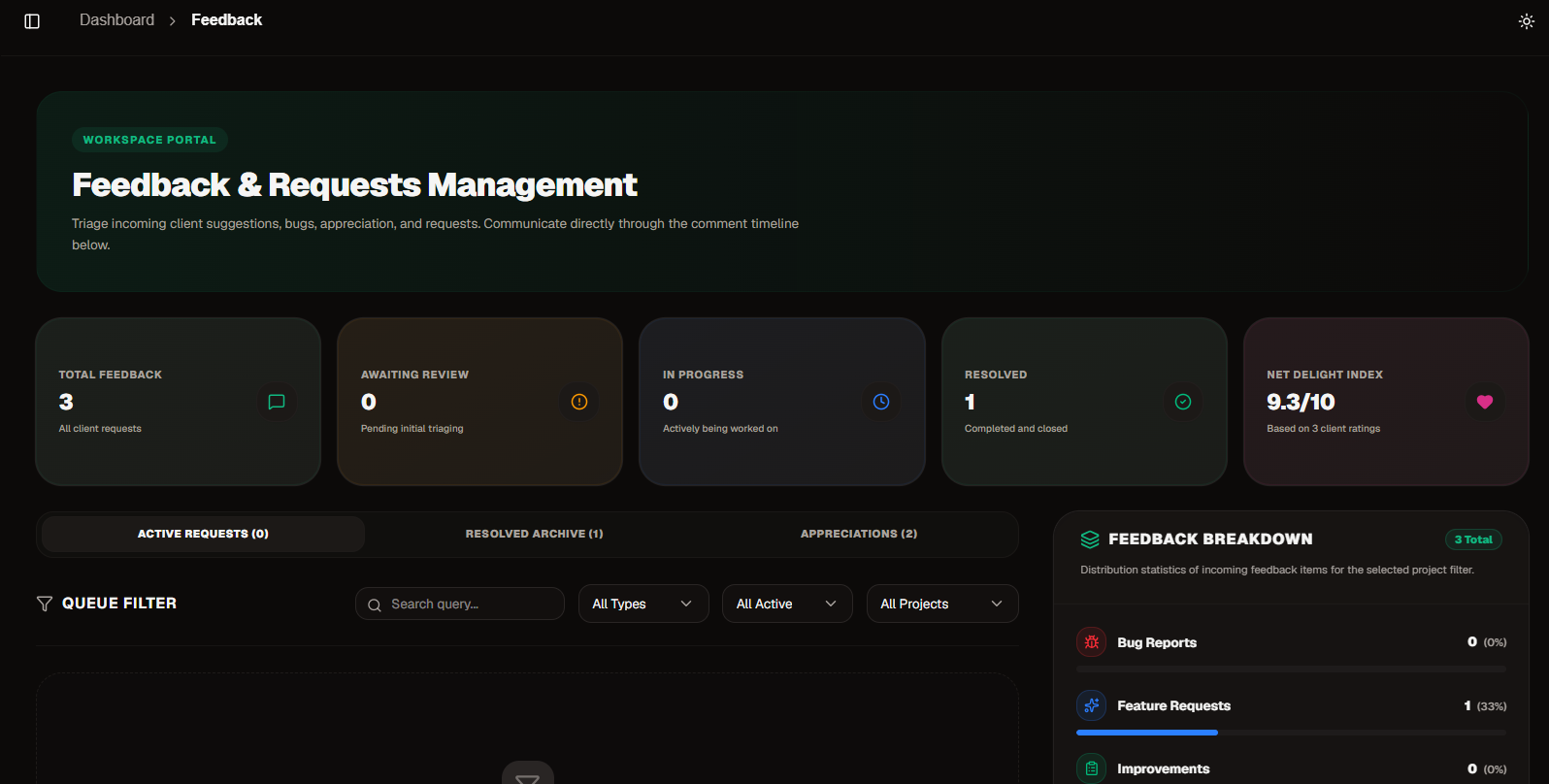Click the Workspace Portal badge
The image size is (1549, 784).
[x=149, y=140]
